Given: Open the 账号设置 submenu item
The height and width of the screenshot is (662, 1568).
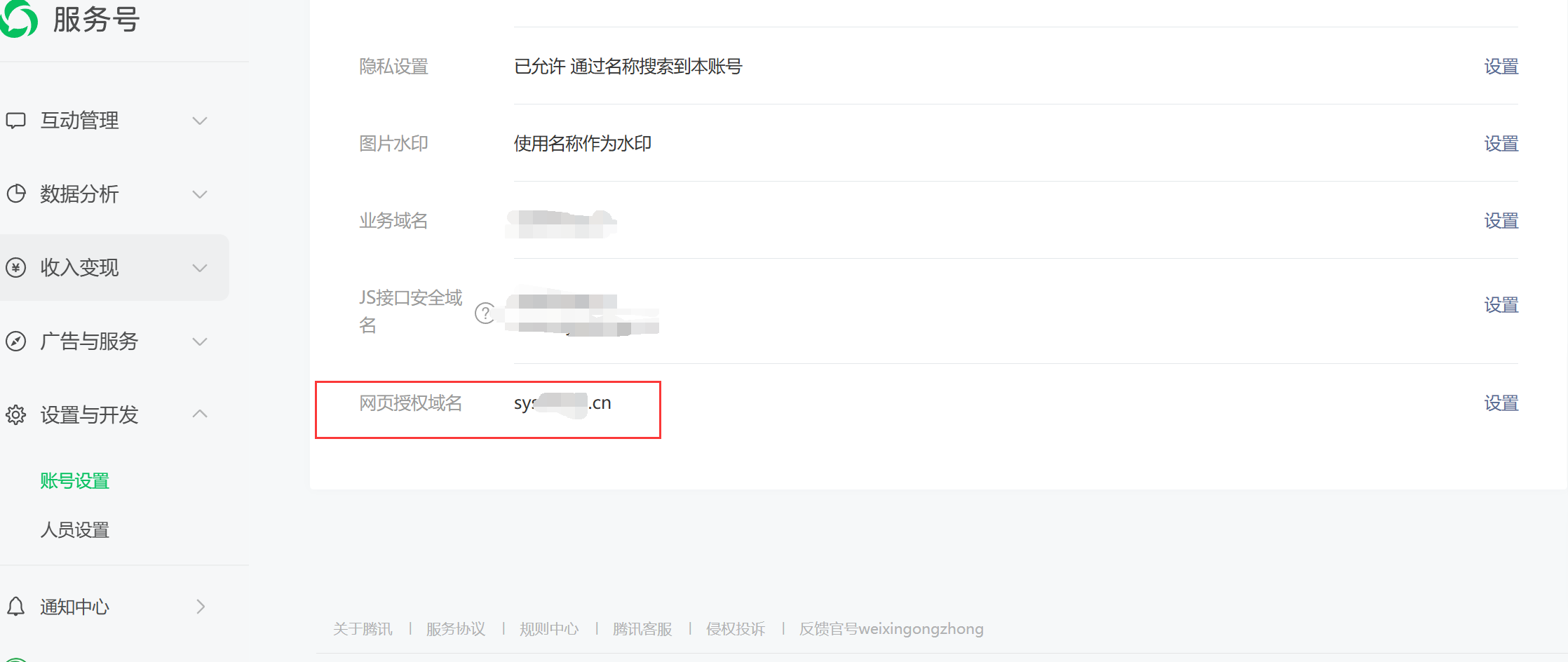Looking at the screenshot, I should (x=75, y=481).
